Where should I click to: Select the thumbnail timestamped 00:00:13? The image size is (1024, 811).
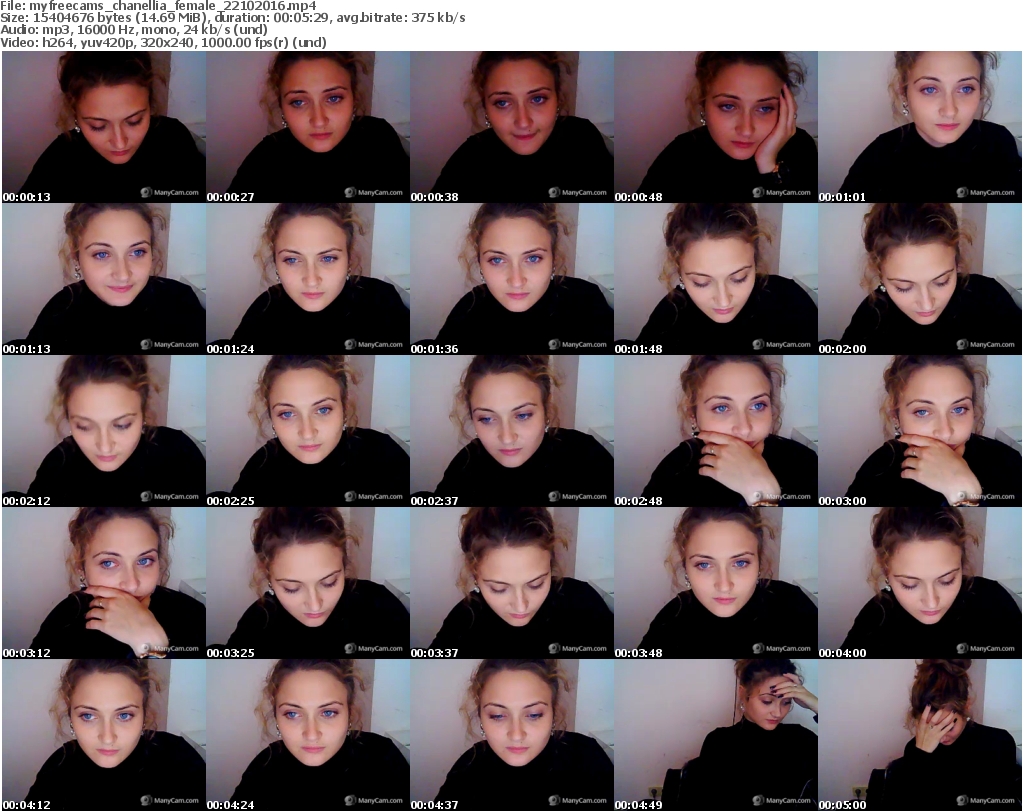(x=104, y=127)
